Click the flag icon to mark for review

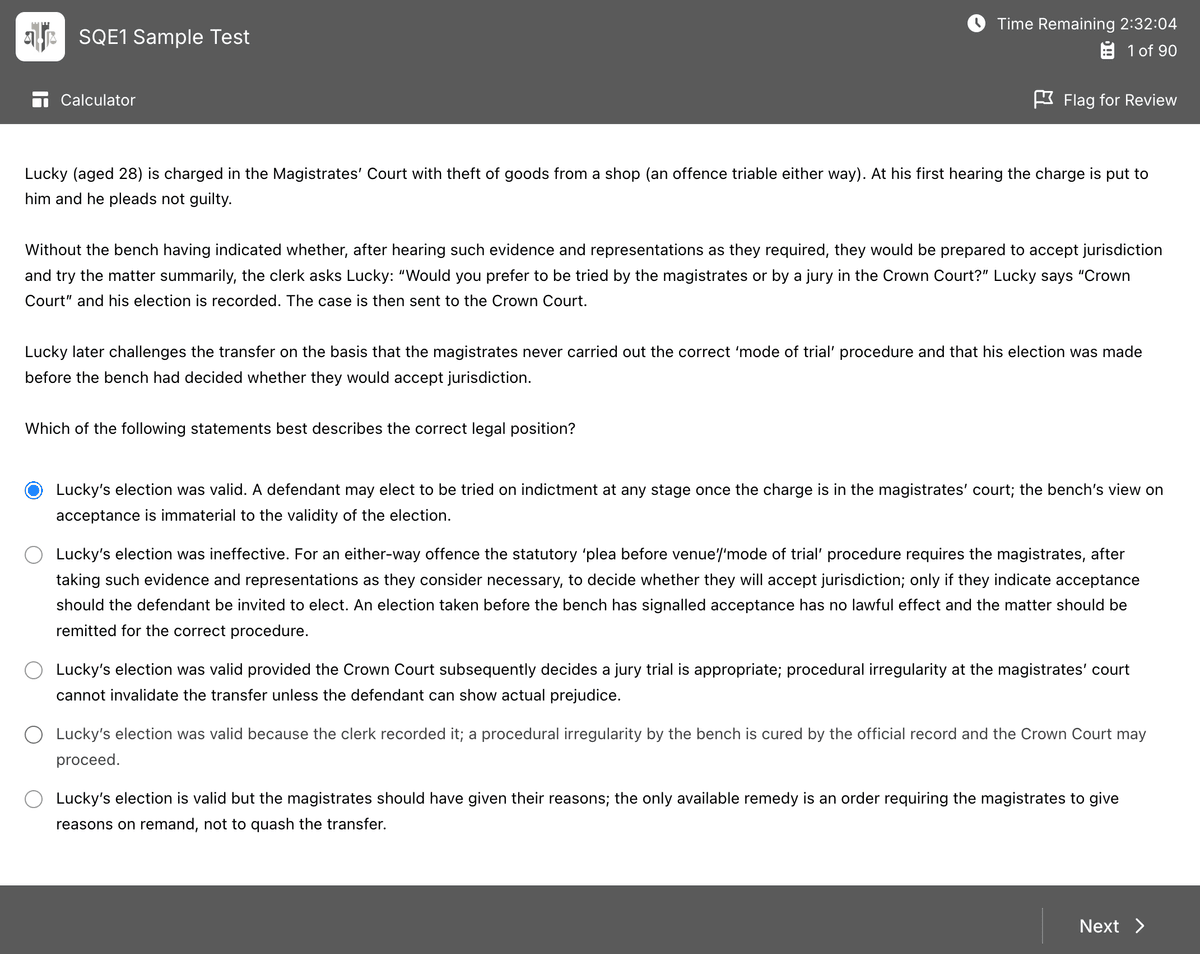[x=1042, y=99]
